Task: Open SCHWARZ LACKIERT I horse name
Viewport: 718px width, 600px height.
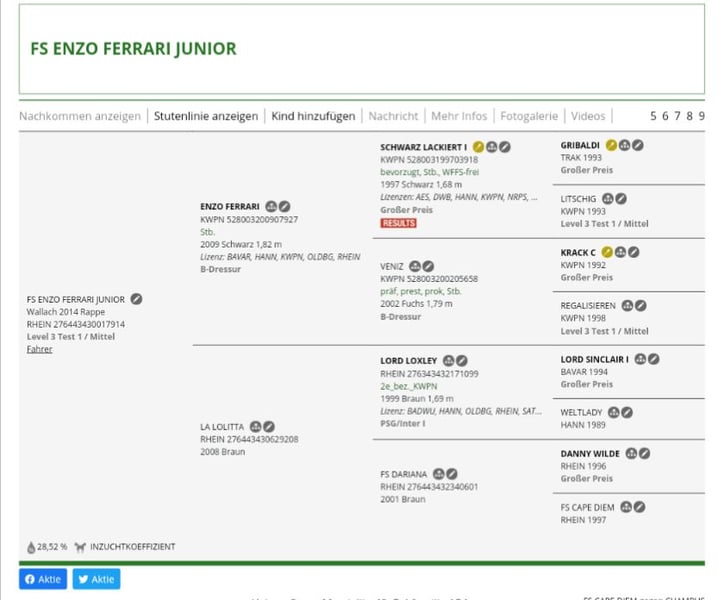Action: [x=424, y=147]
